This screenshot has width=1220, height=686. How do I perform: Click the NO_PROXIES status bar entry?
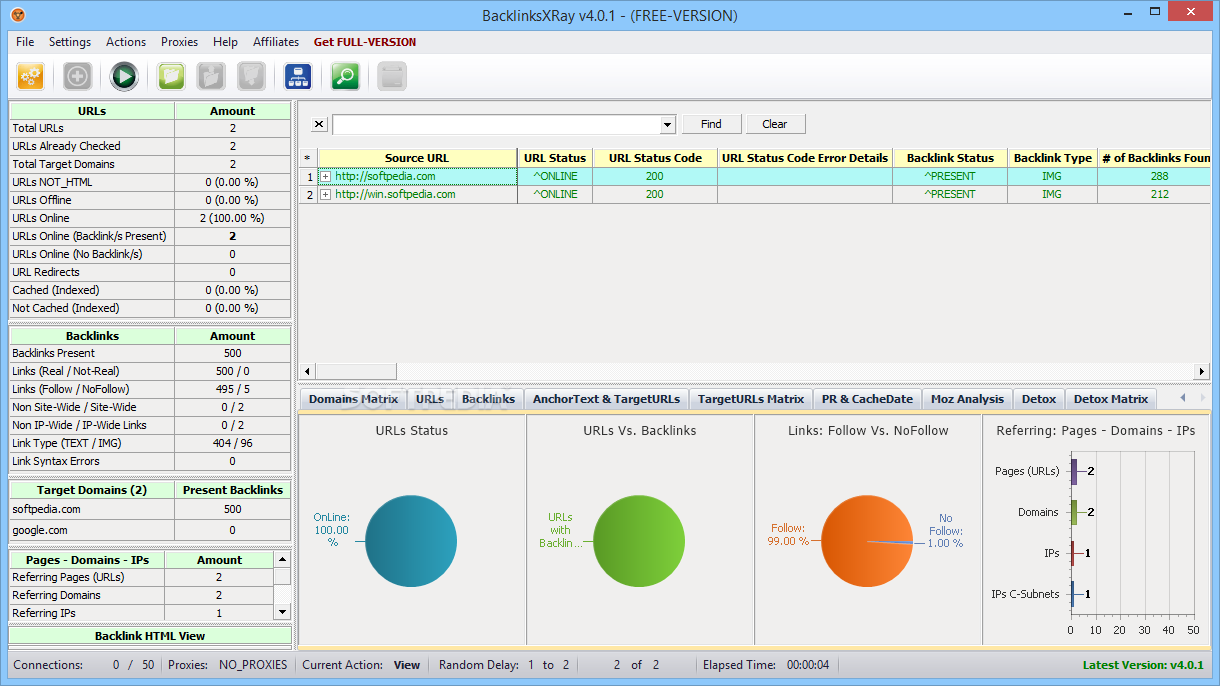pos(253,665)
